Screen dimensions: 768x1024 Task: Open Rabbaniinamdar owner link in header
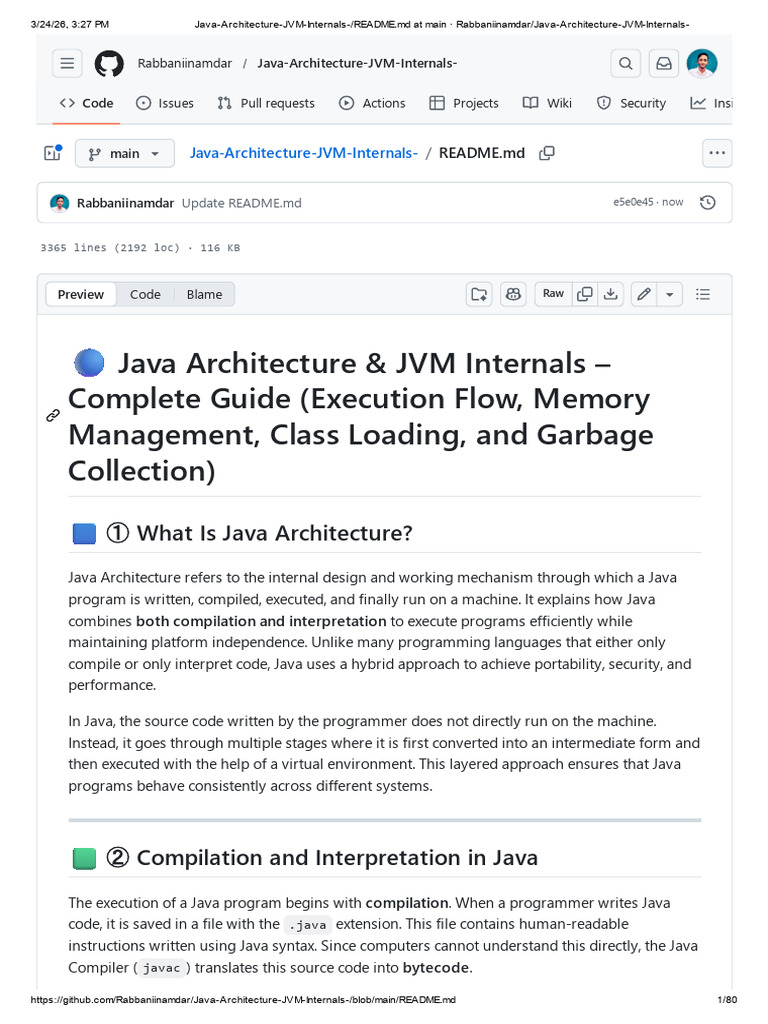(185, 63)
